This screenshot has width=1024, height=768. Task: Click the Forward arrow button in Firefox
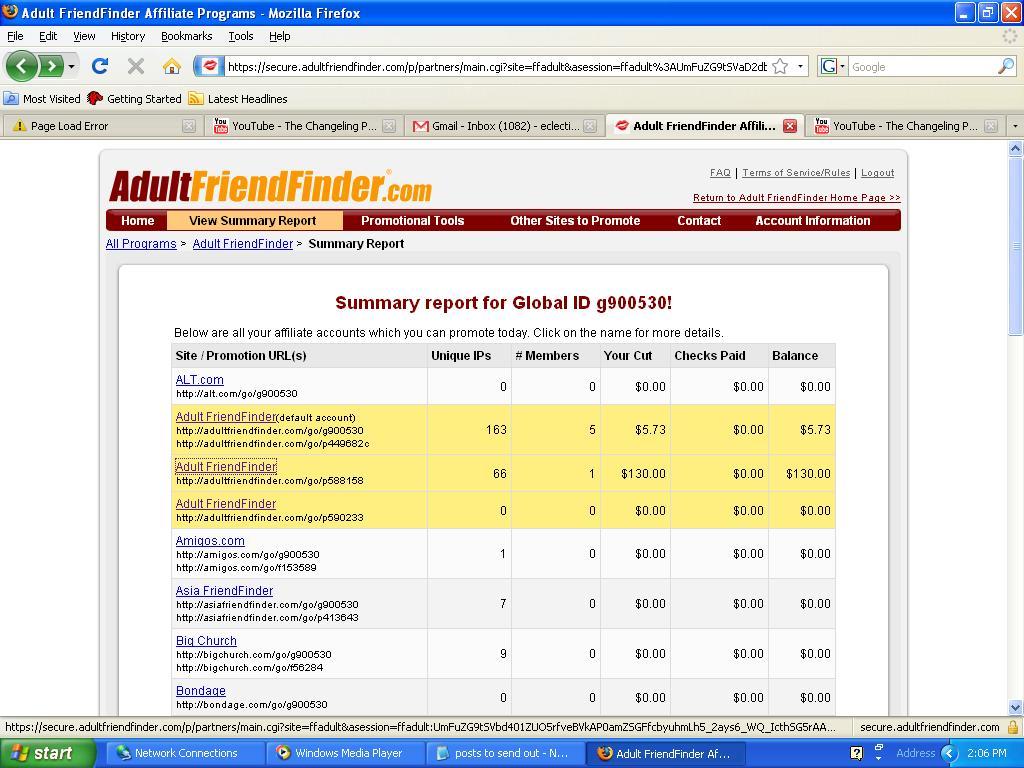[x=50, y=65]
